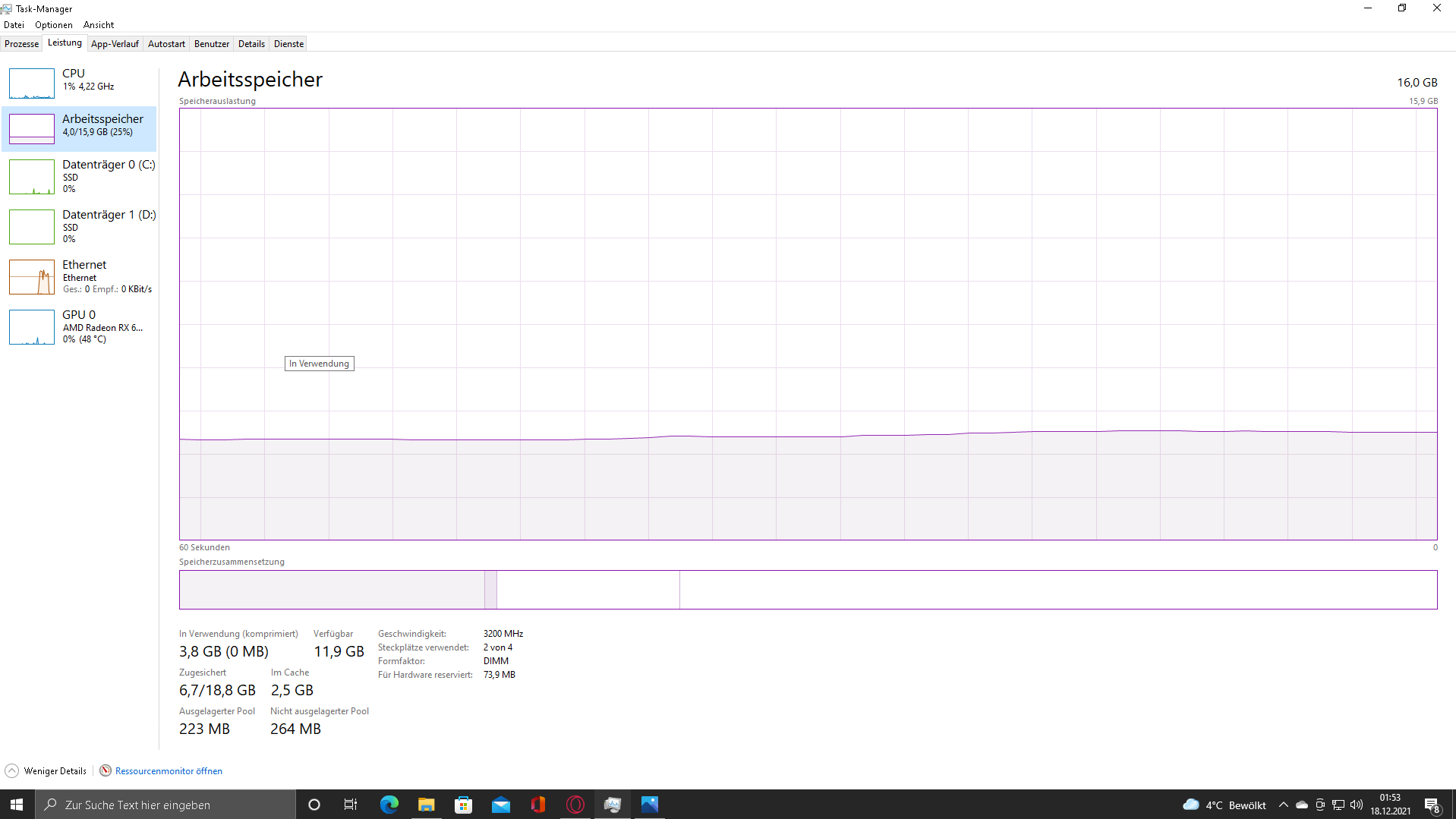
Task: Click Task-Manager icon in taskbar
Action: pos(612,805)
